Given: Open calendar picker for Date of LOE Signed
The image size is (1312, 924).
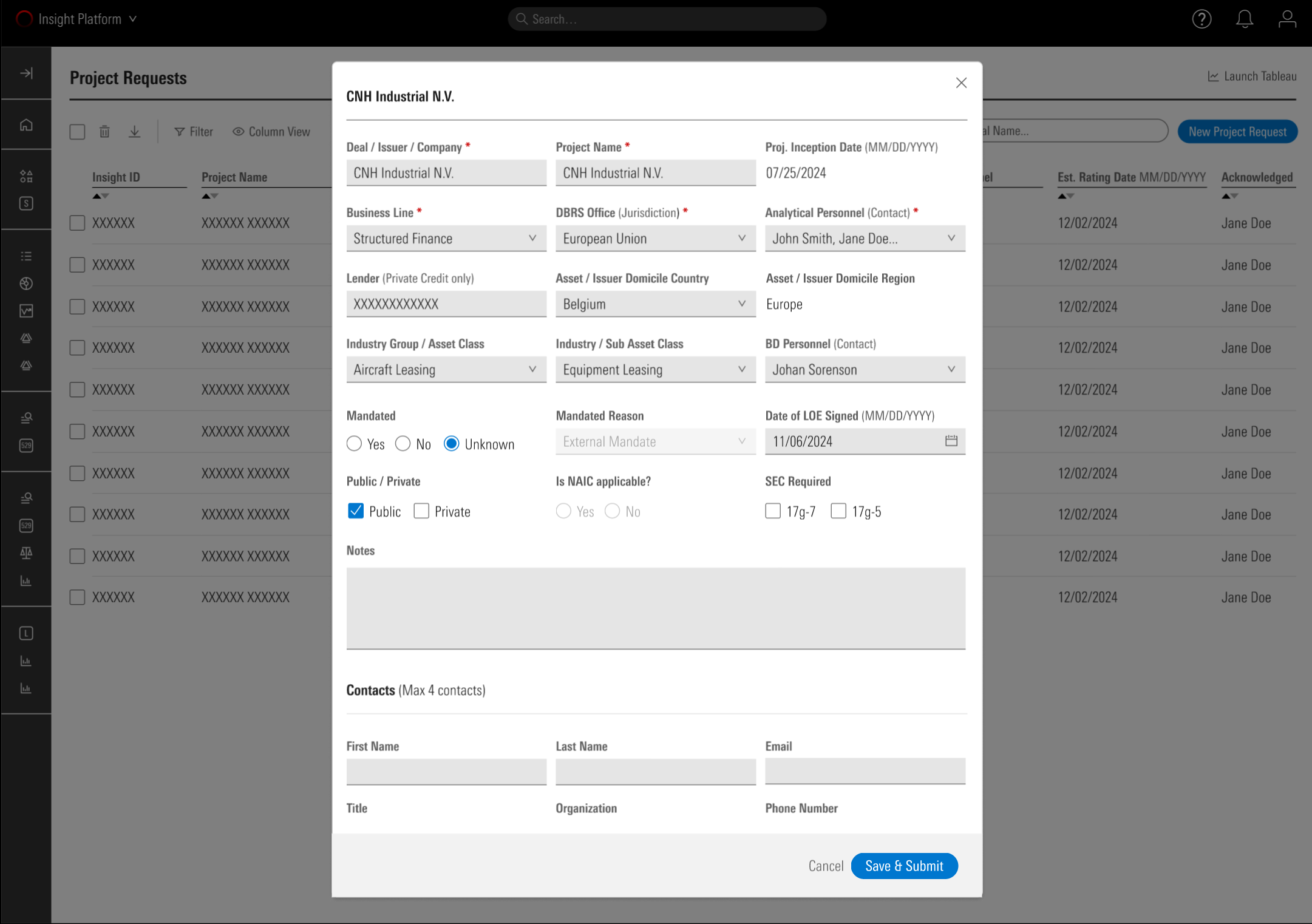Looking at the screenshot, I should click(x=951, y=441).
